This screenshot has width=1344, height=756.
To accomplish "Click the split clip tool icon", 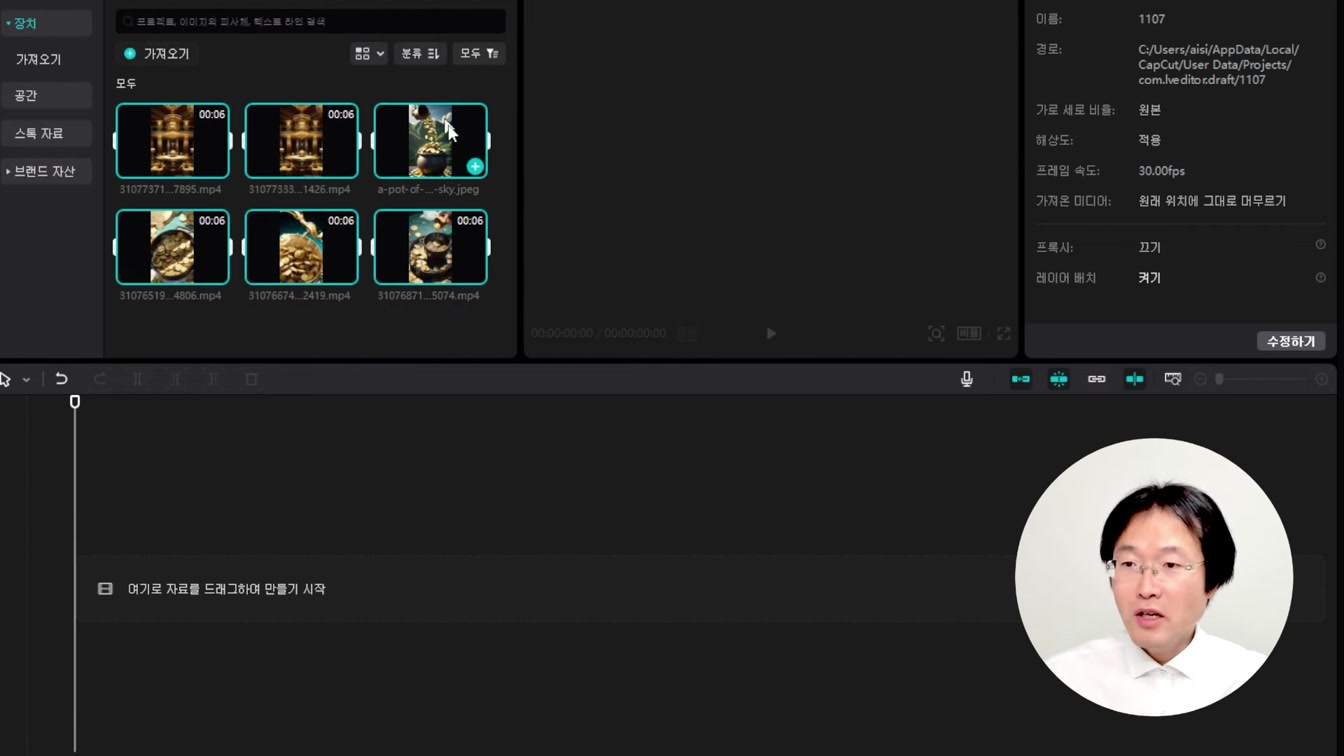I will tap(138, 379).
